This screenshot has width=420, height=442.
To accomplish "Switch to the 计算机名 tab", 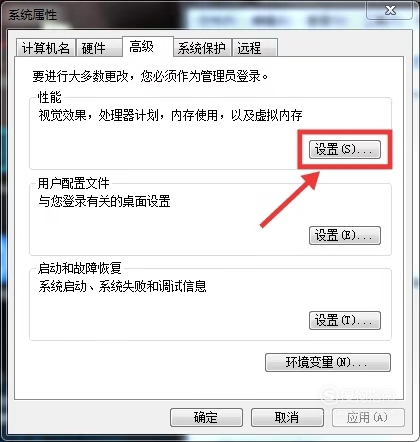I will pos(45,48).
